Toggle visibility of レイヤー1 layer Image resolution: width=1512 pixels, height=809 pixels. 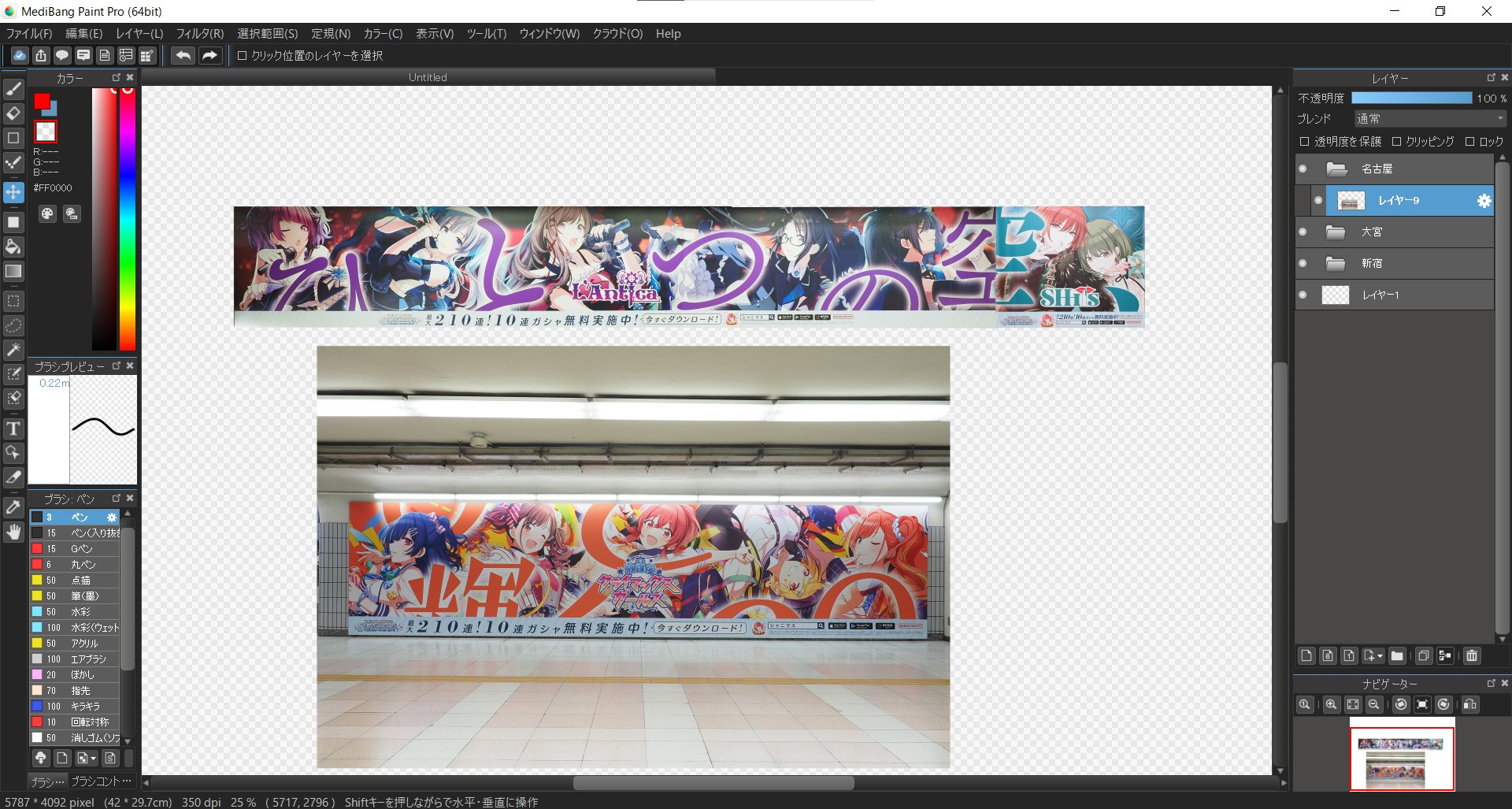[x=1303, y=295]
